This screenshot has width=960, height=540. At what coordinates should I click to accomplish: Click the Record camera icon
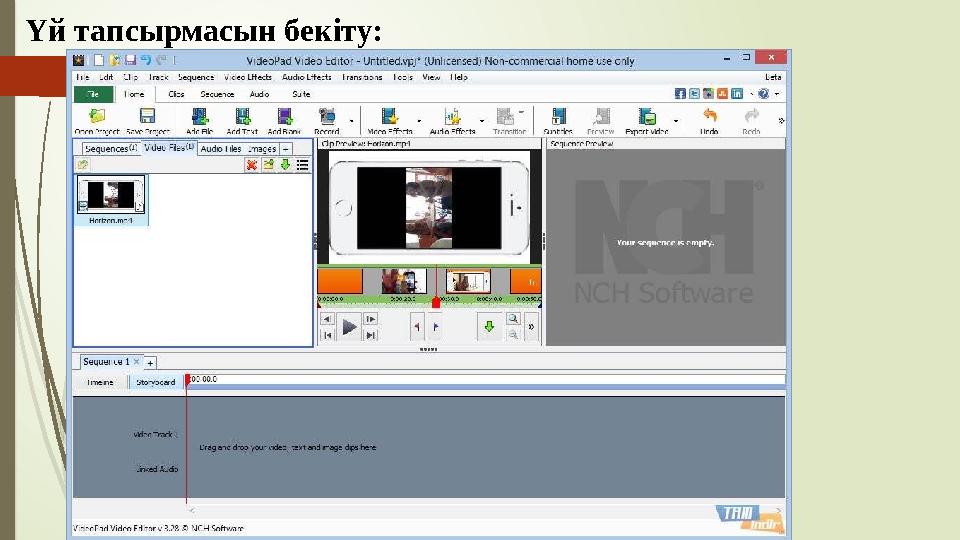tap(326, 116)
